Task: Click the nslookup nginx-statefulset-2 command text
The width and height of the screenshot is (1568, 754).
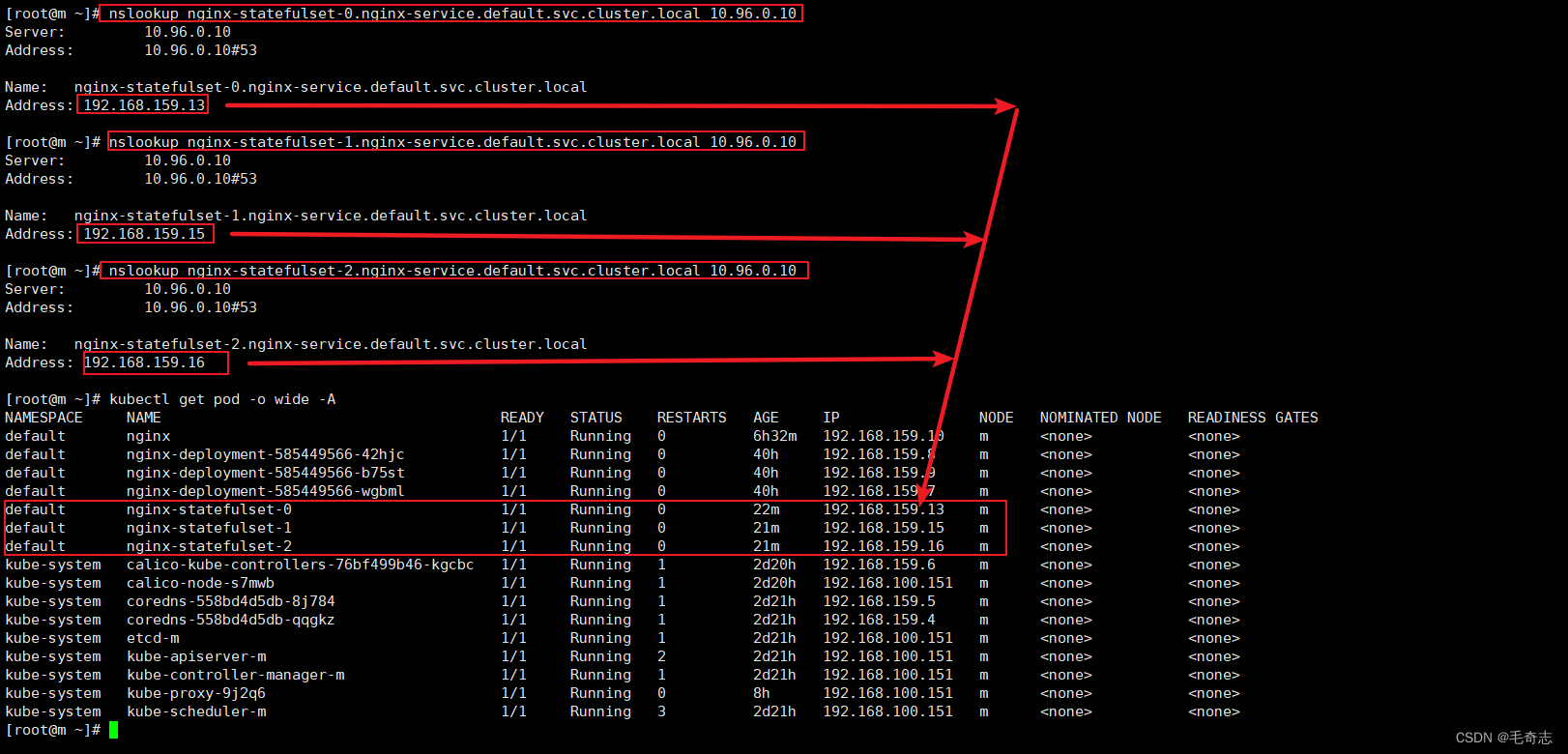Action: pyautogui.click(x=452, y=271)
